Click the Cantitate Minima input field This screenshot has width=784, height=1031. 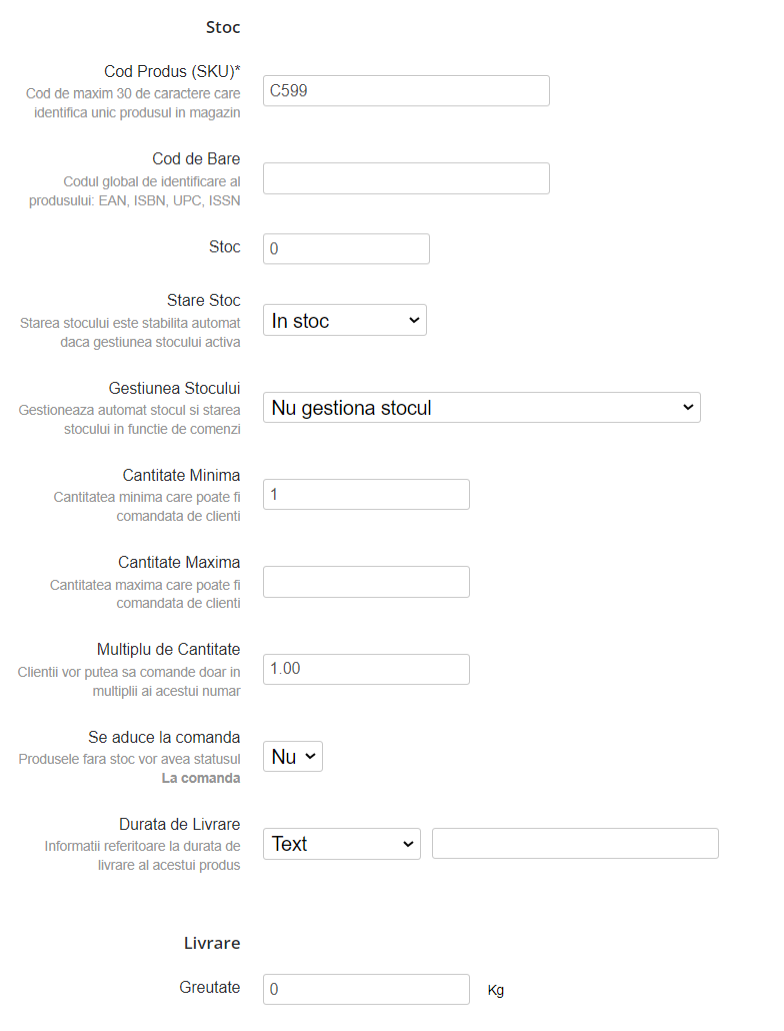(366, 495)
